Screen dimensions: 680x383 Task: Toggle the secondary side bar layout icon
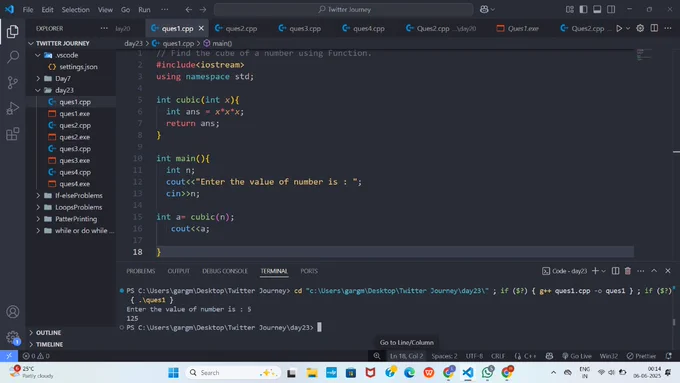pos(611,10)
